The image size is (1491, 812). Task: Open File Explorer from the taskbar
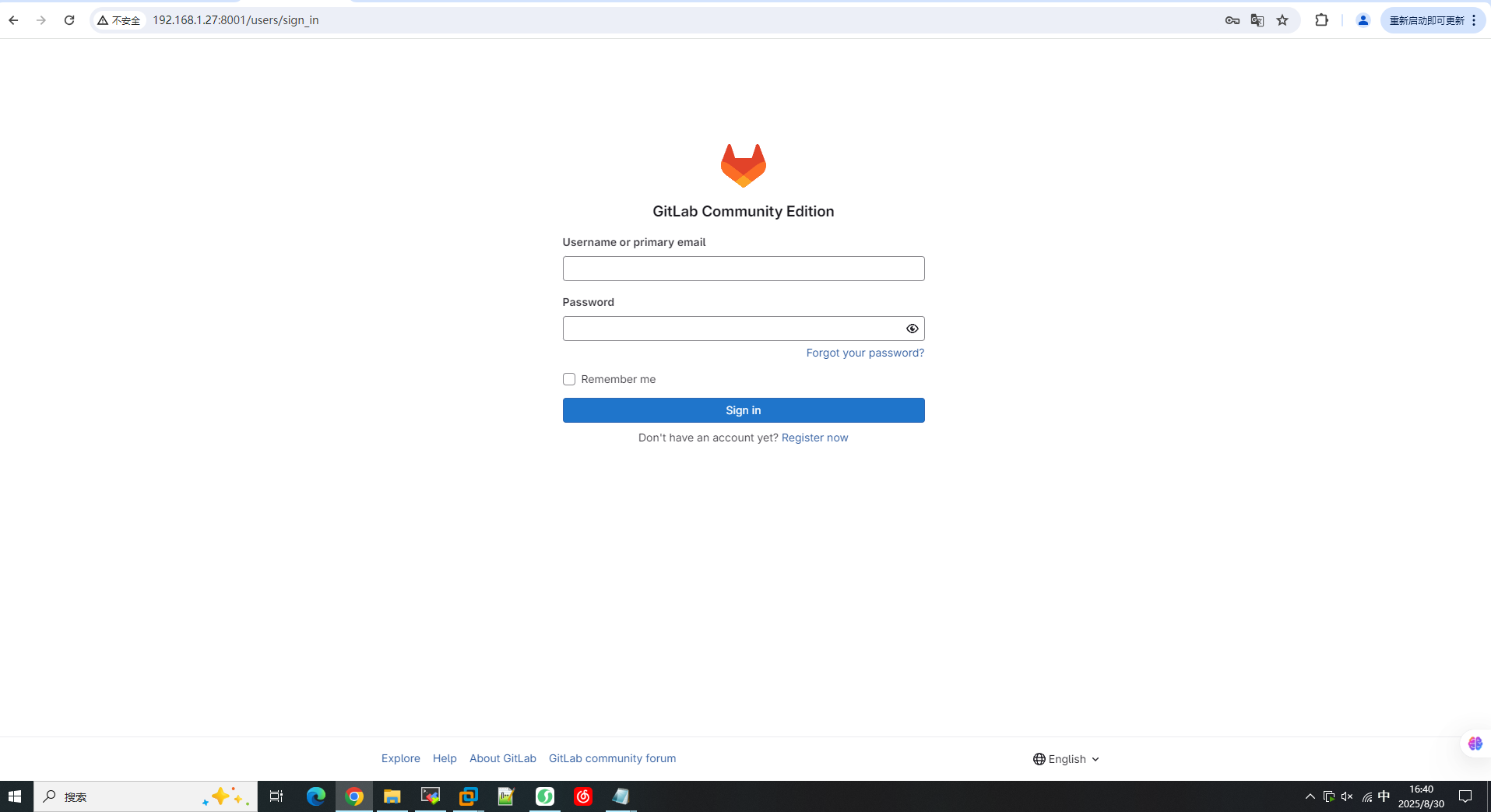392,796
